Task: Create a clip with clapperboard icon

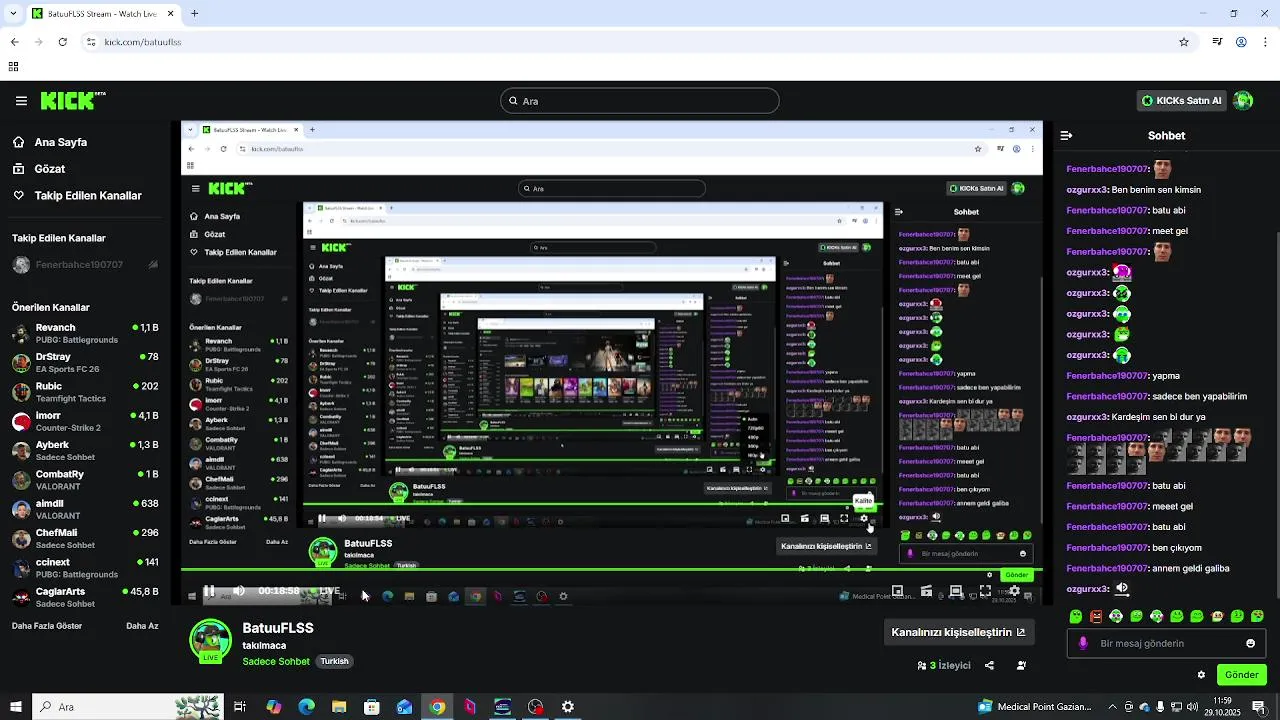Action: [x=926, y=591]
